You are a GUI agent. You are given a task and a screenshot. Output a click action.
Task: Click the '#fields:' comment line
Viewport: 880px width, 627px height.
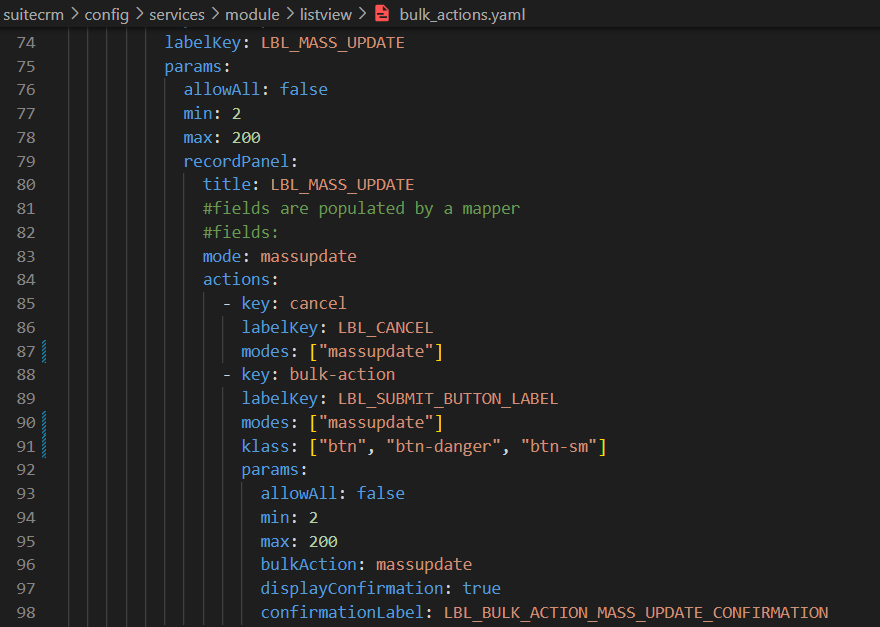click(x=240, y=232)
